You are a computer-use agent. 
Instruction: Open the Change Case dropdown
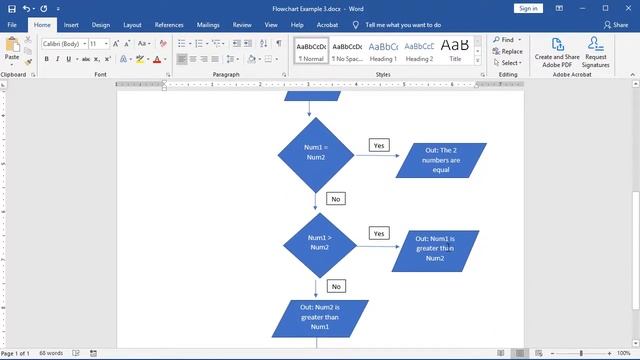144,44
